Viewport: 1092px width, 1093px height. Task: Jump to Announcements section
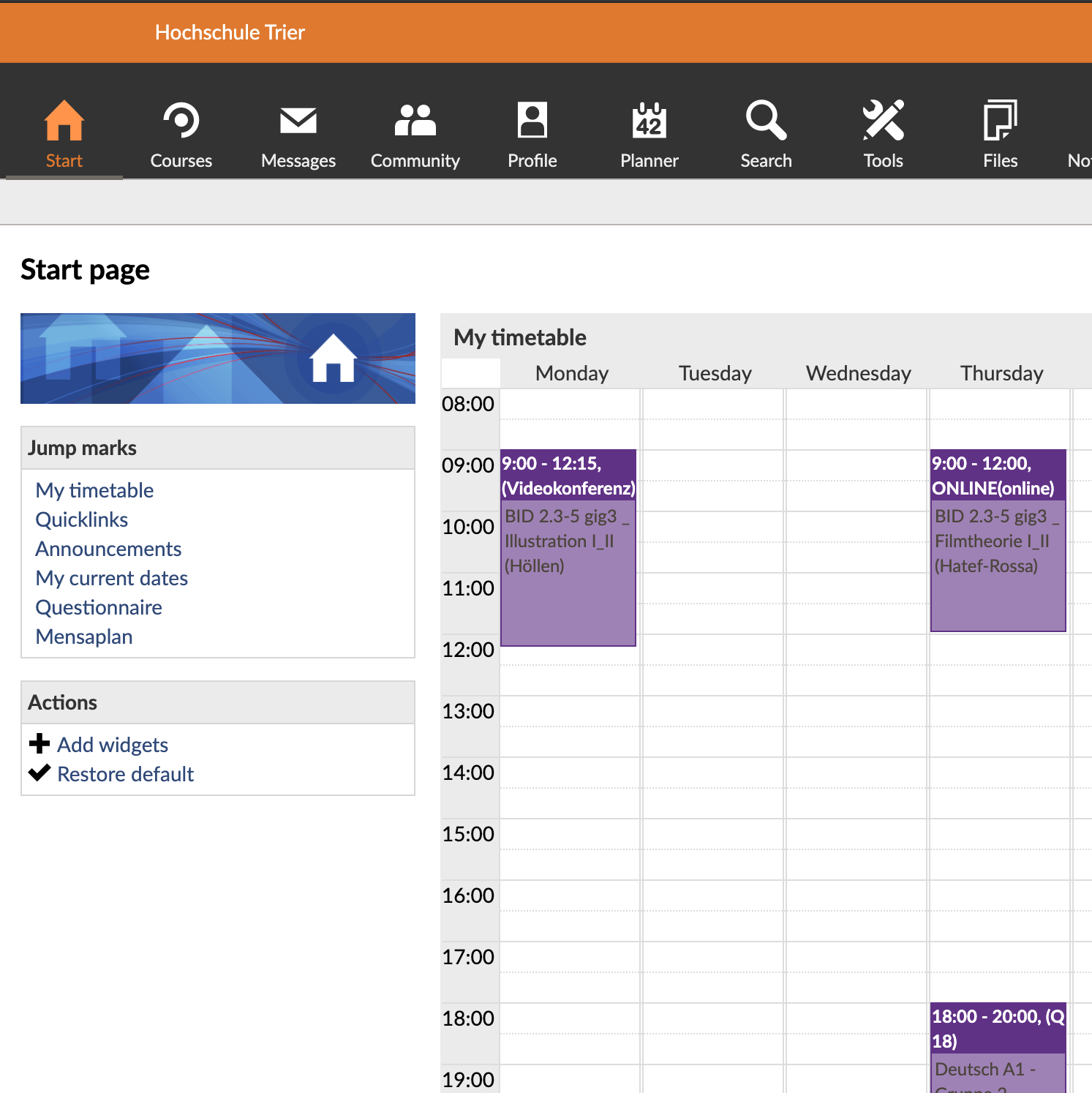[x=108, y=549]
